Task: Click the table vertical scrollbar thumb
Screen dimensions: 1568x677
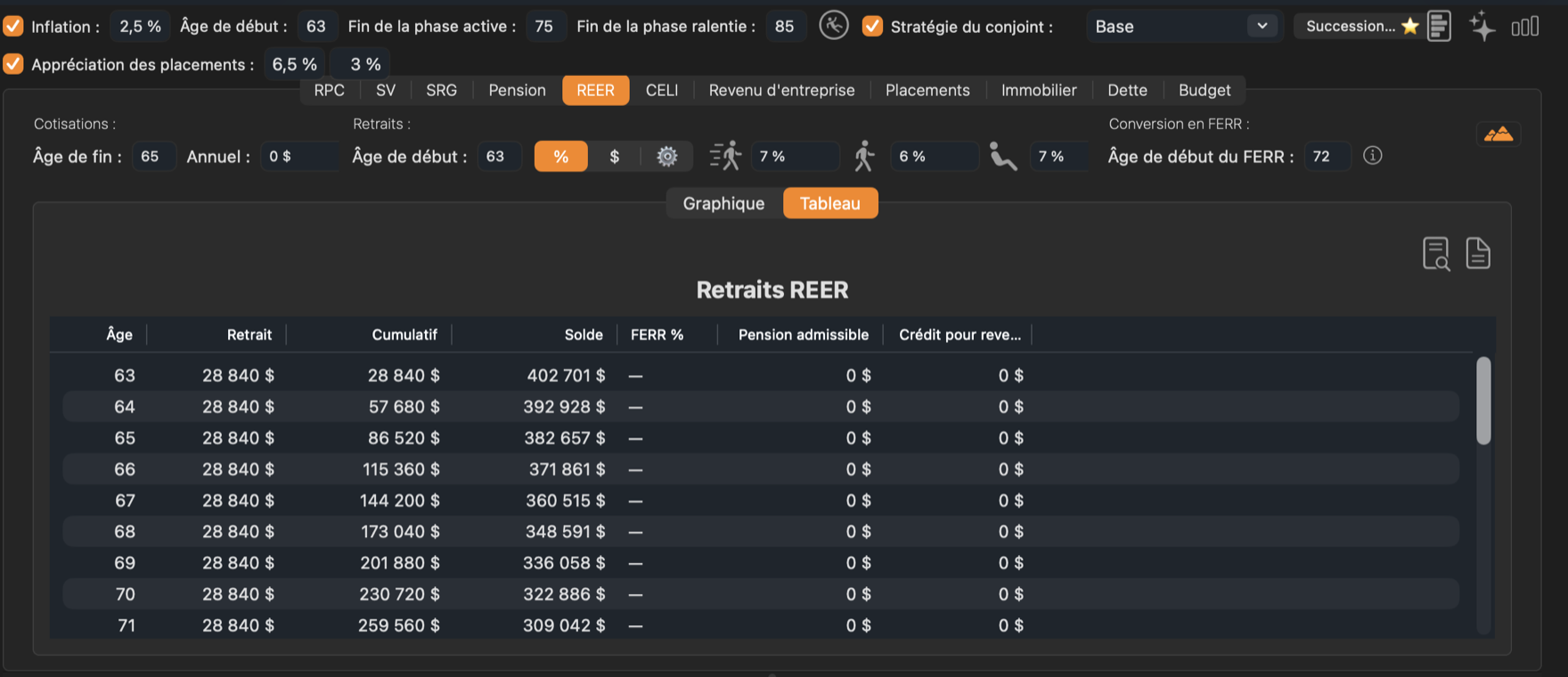Action: [x=1483, y=400]
